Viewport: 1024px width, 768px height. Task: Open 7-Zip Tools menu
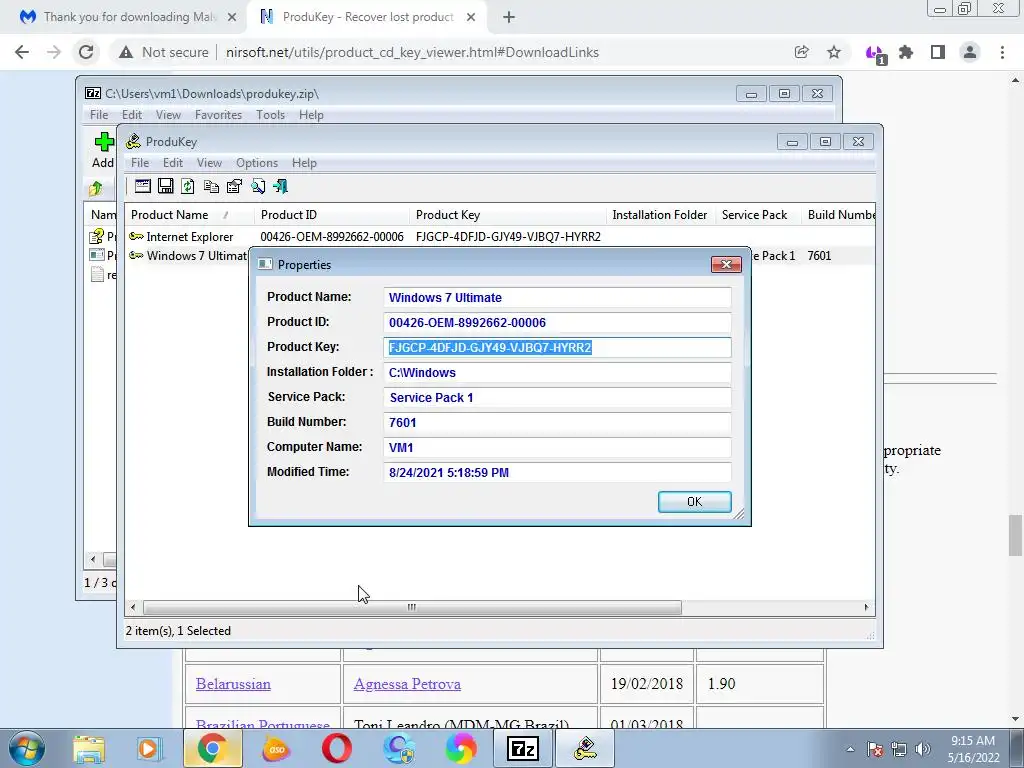click(x=270, y=115)
